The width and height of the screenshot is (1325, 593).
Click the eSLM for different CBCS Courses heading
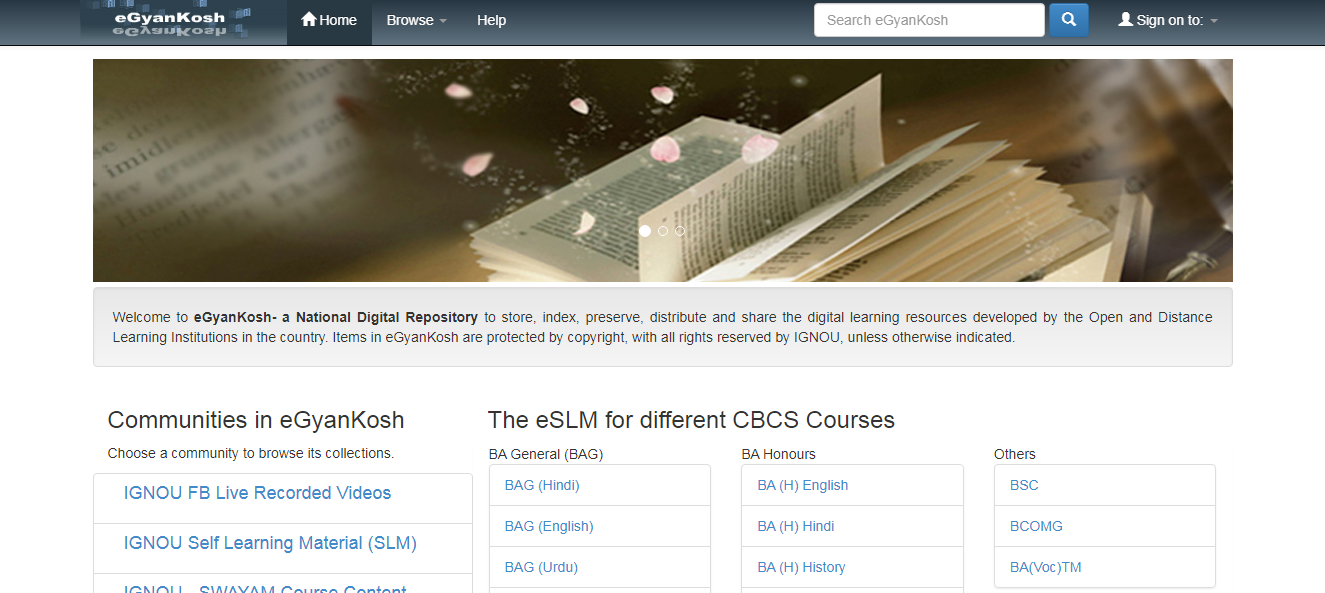coord(691,420)
